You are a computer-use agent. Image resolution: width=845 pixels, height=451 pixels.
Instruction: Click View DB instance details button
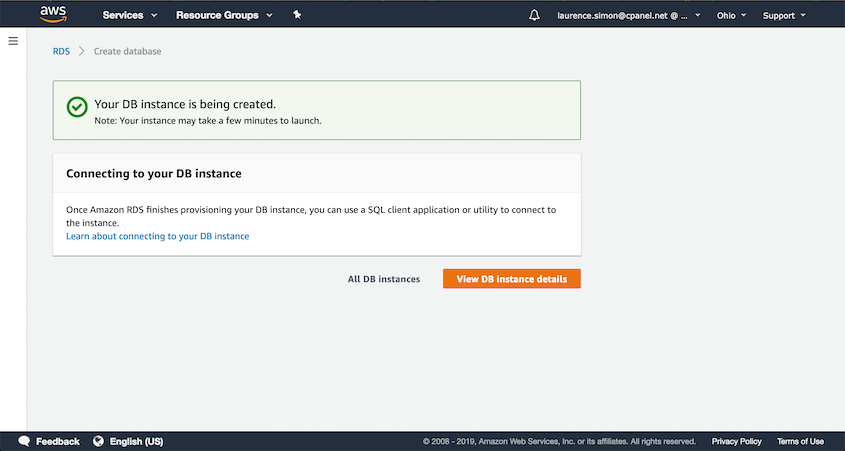pos(511,279)
